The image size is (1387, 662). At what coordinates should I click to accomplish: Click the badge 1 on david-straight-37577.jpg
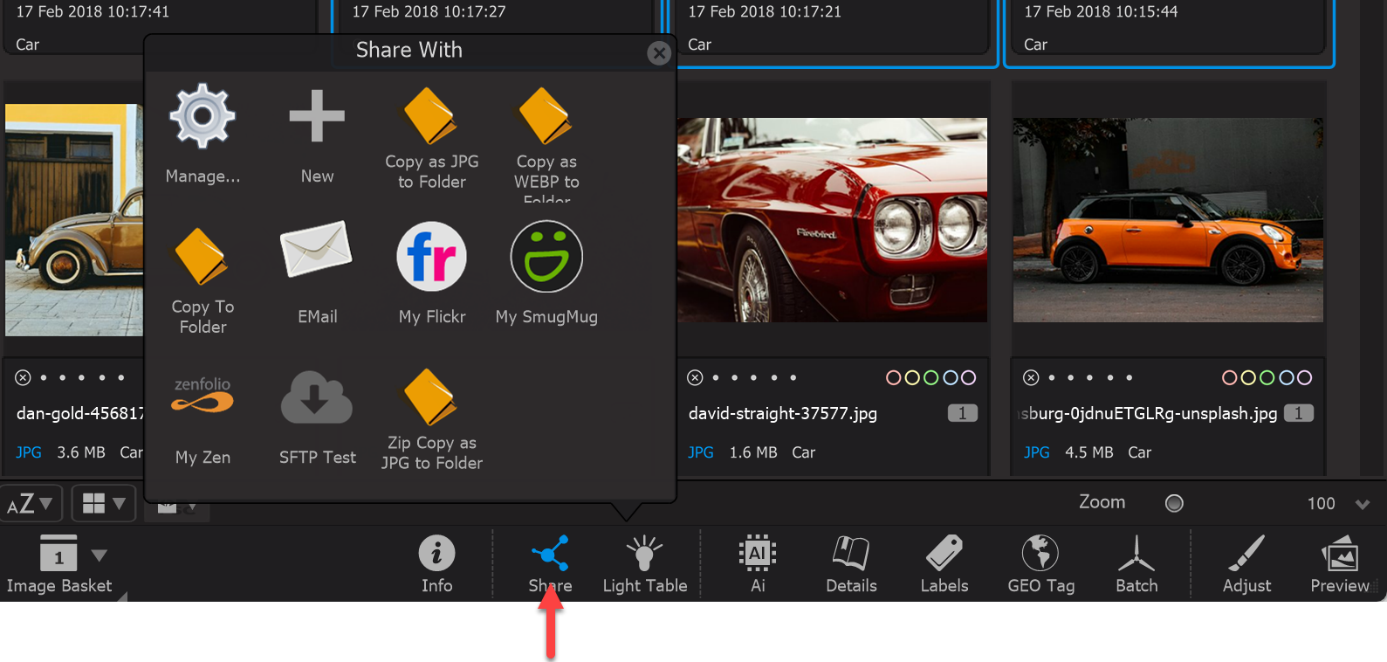962,413
